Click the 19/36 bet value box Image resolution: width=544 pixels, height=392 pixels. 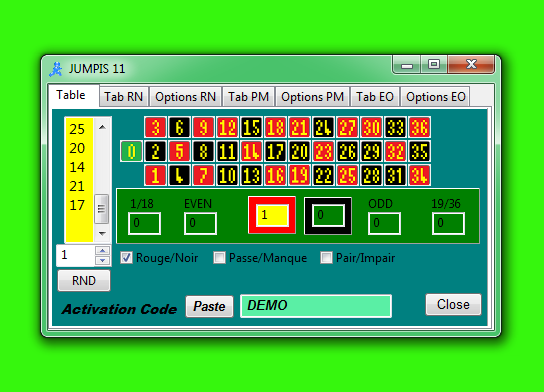[x=448, y=223]
